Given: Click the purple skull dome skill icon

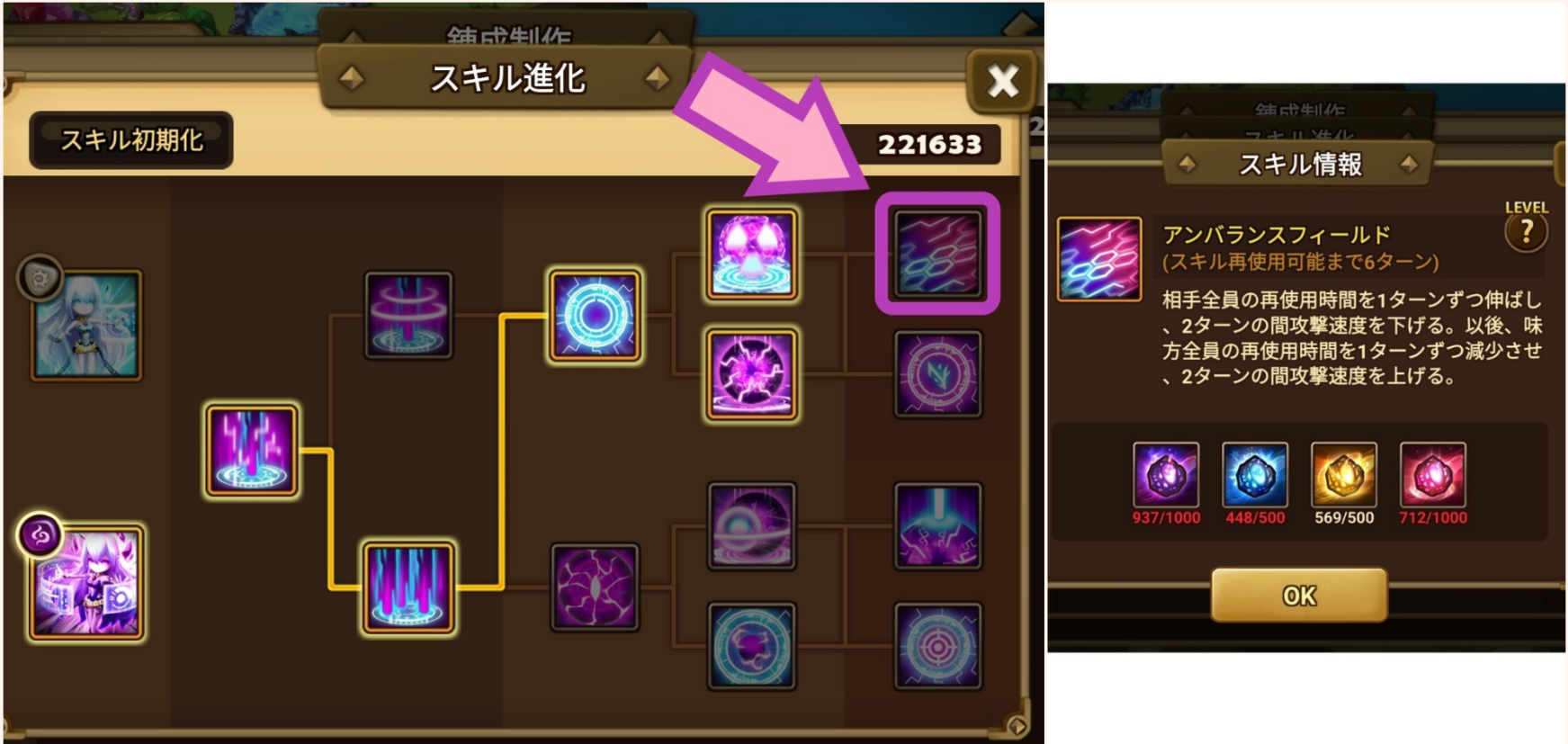Looking at the screenshot, I should click(751, 254).
